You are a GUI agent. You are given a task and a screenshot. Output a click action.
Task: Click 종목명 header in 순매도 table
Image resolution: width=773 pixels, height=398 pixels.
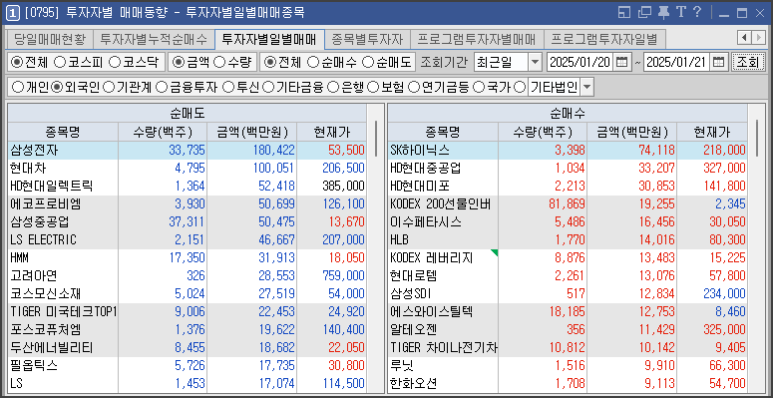(63, 132)
